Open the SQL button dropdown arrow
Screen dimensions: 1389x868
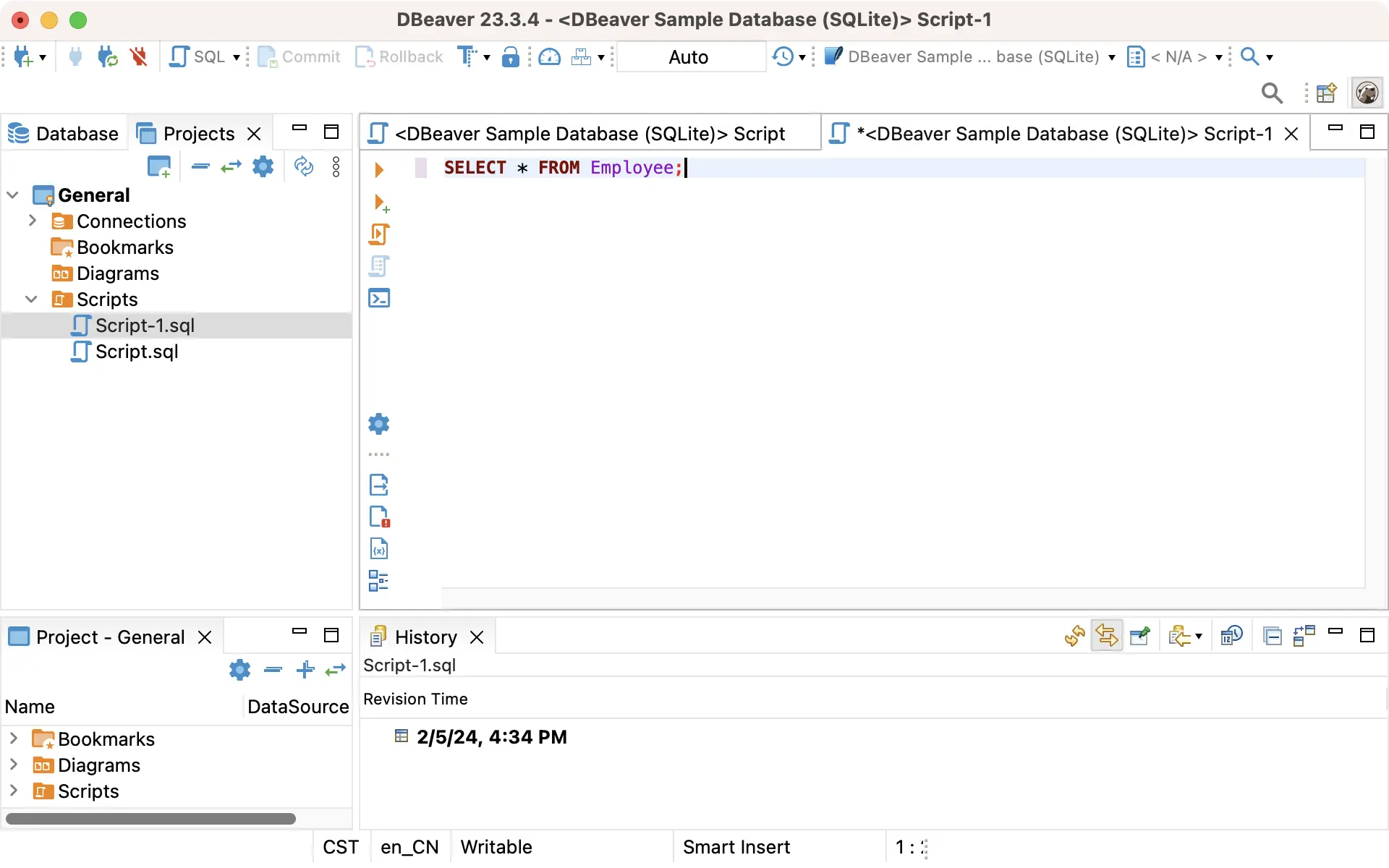pos(237,57)
